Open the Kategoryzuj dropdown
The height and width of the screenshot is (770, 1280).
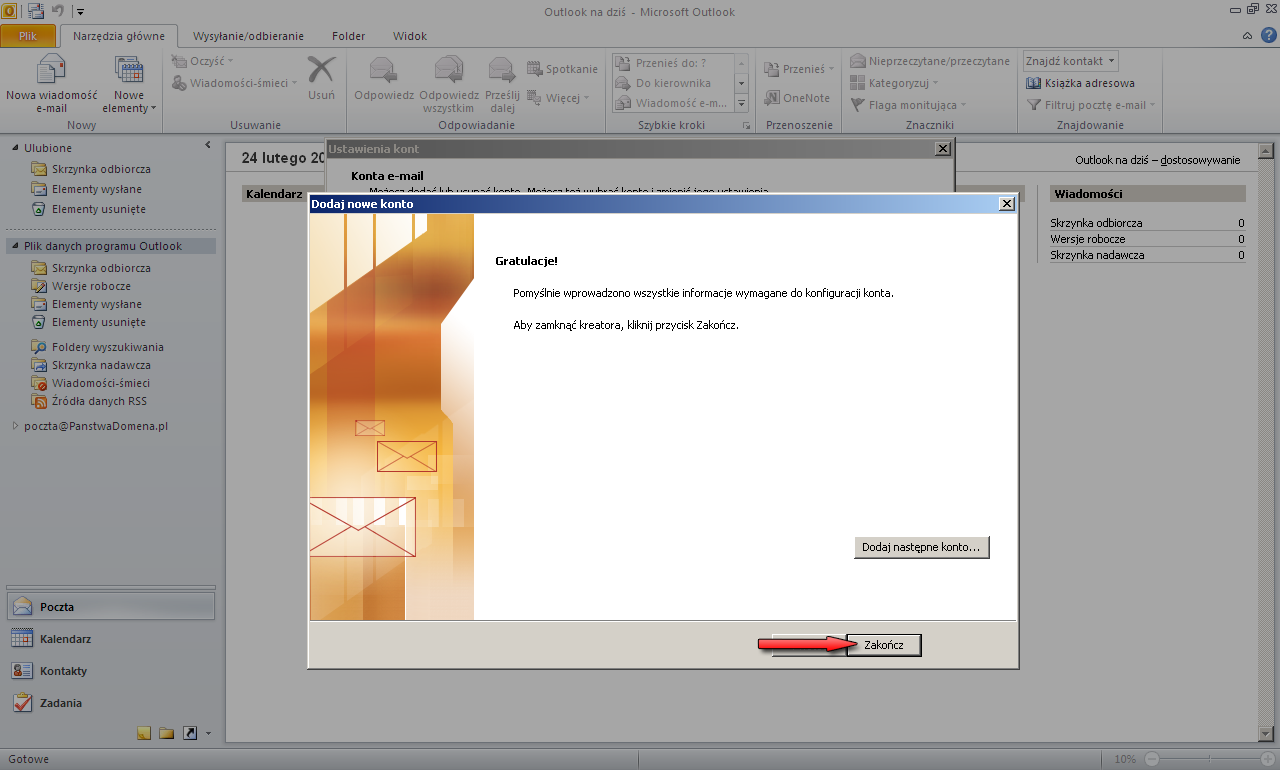pos(895,83)
